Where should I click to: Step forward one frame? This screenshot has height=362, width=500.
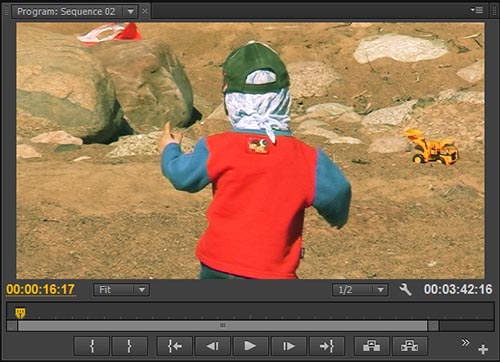tap(289, 346)
